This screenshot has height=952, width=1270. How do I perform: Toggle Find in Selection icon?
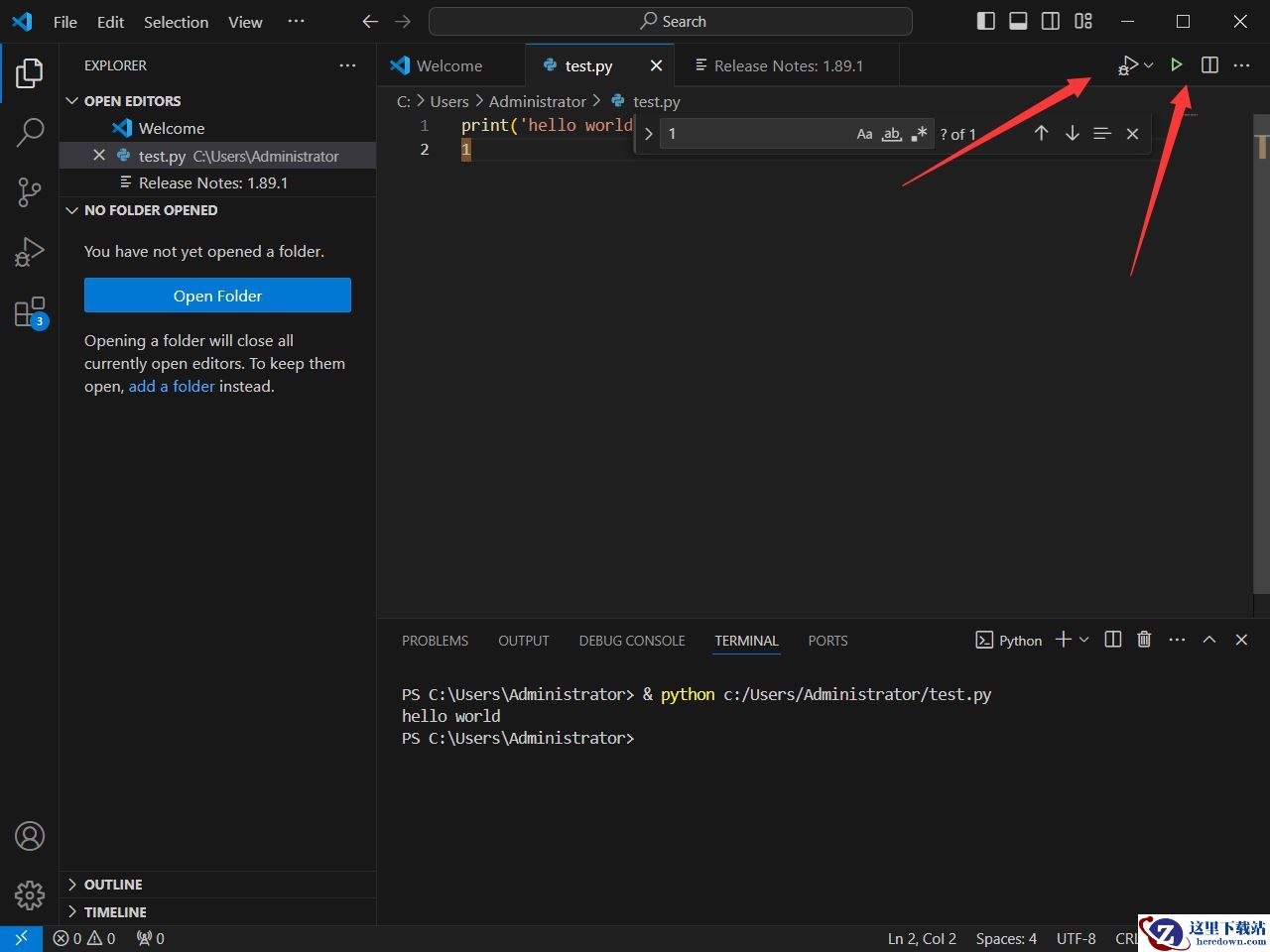coord(1102,133)
